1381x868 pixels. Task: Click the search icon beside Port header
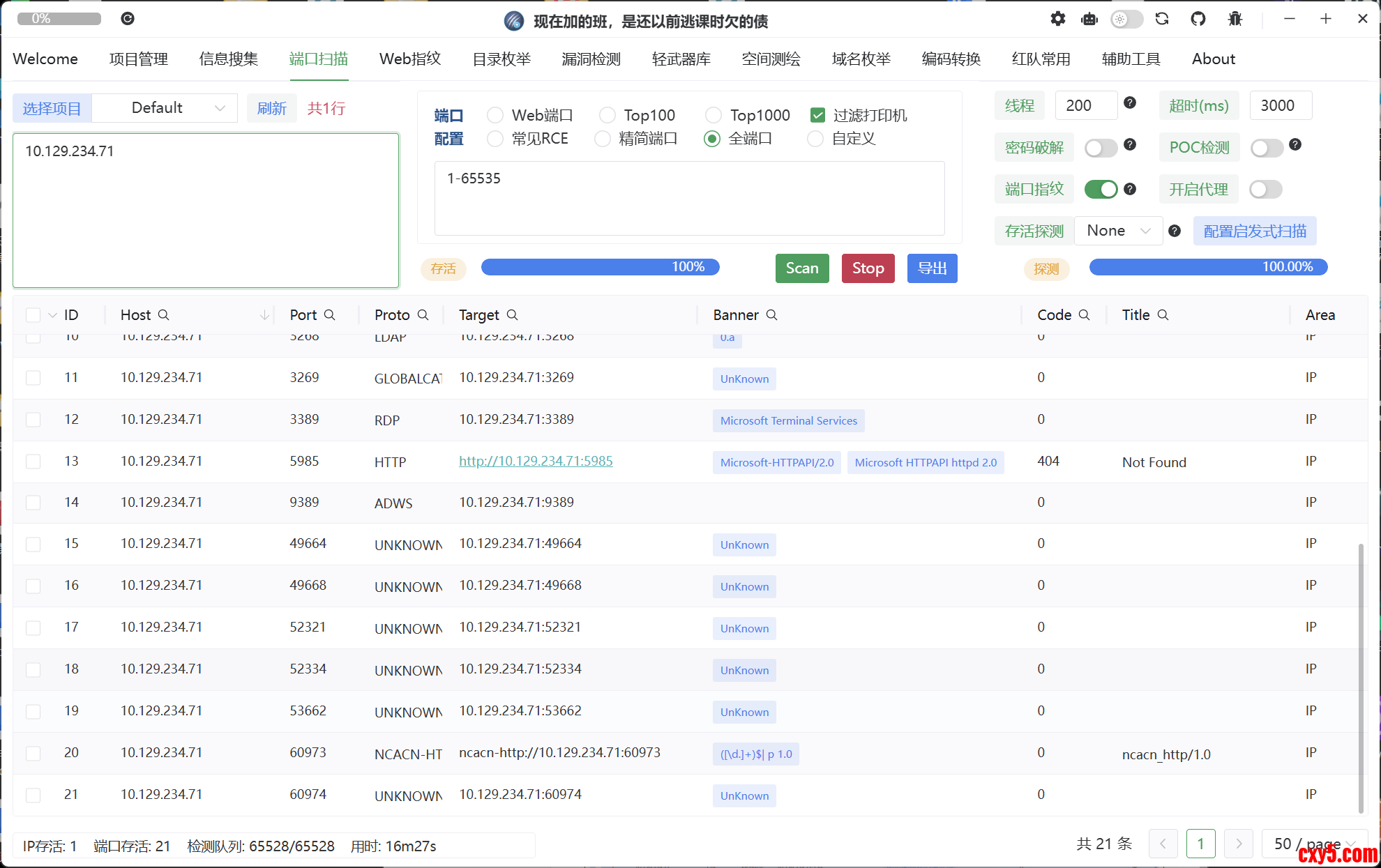330,315
